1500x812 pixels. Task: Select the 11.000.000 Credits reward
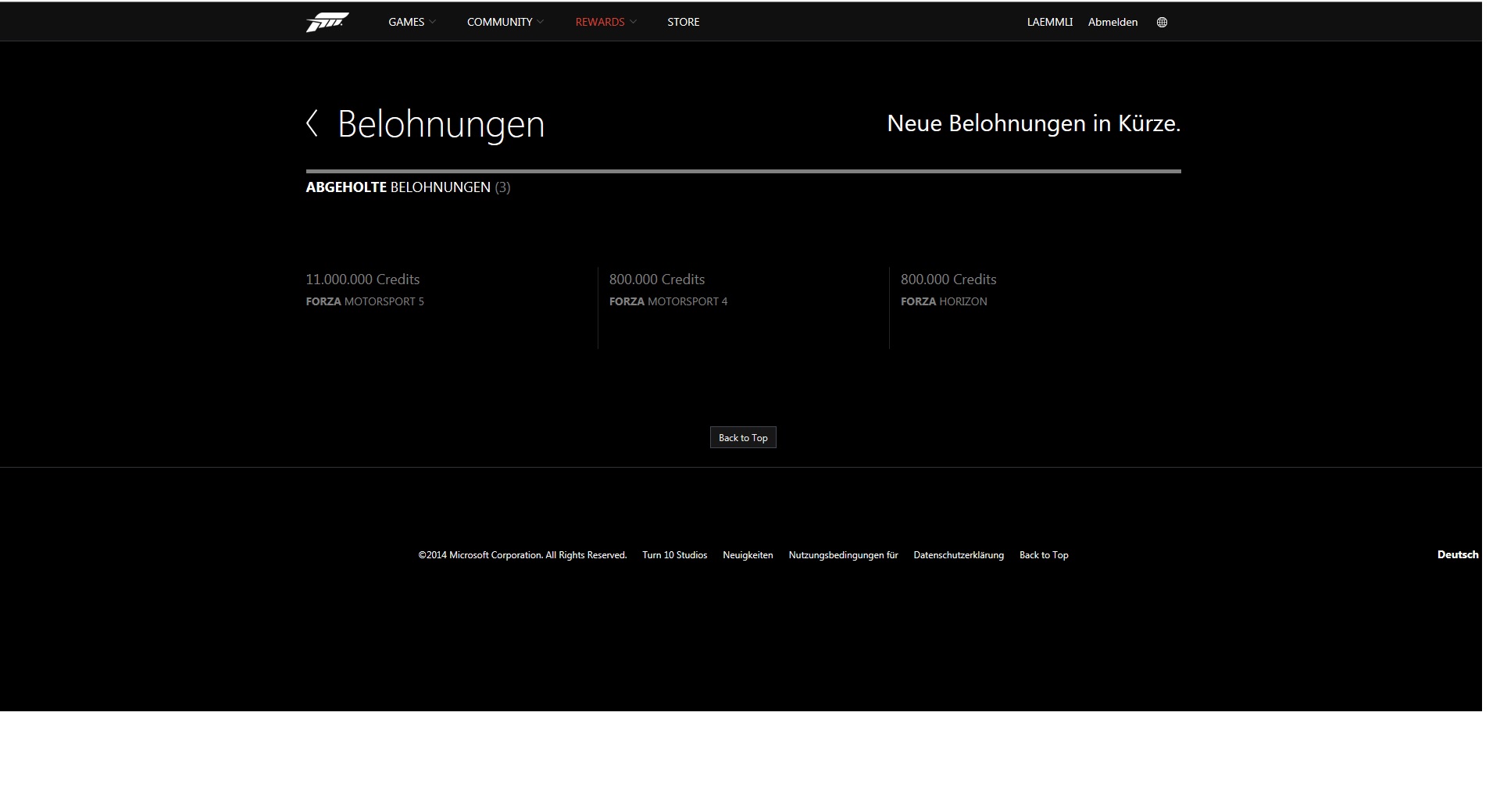(362, 280)
